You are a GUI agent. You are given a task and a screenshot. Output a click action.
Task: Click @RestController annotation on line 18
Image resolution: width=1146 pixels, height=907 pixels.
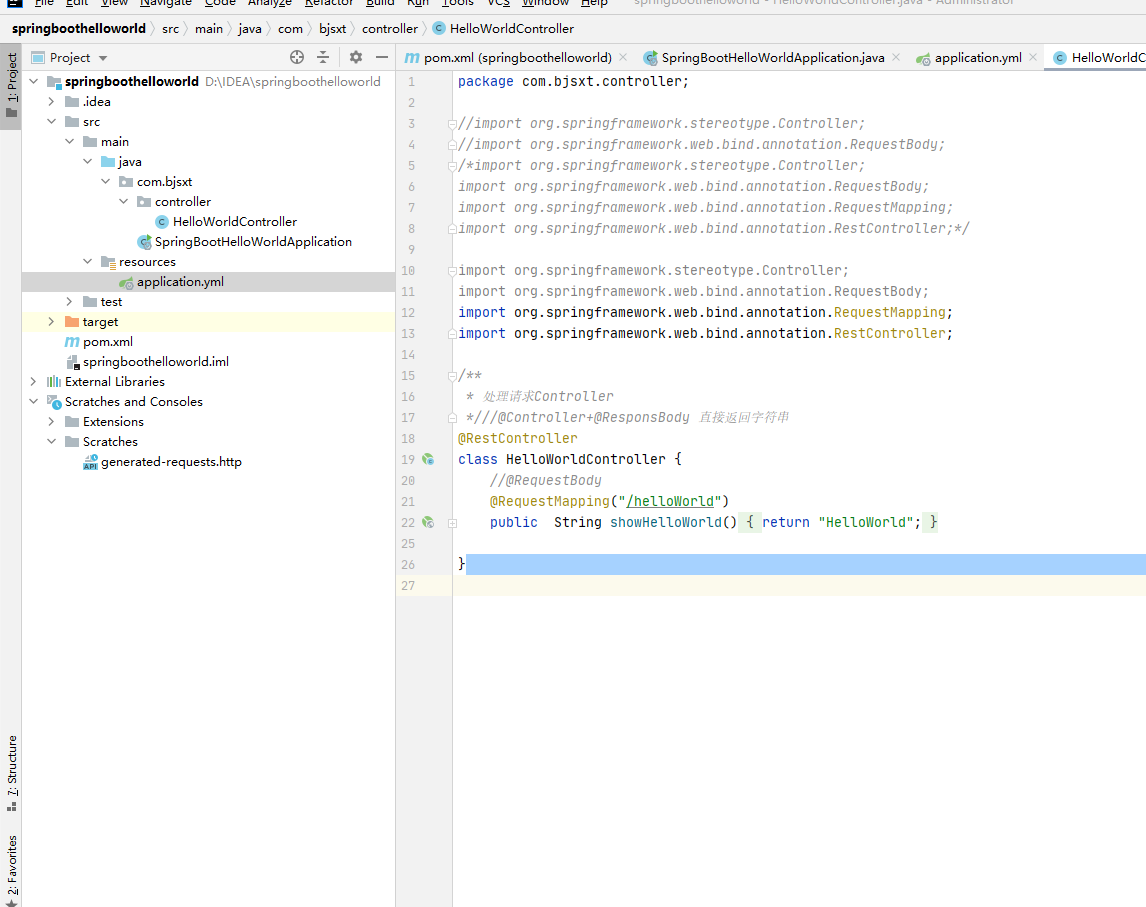(x=517, y=439)
